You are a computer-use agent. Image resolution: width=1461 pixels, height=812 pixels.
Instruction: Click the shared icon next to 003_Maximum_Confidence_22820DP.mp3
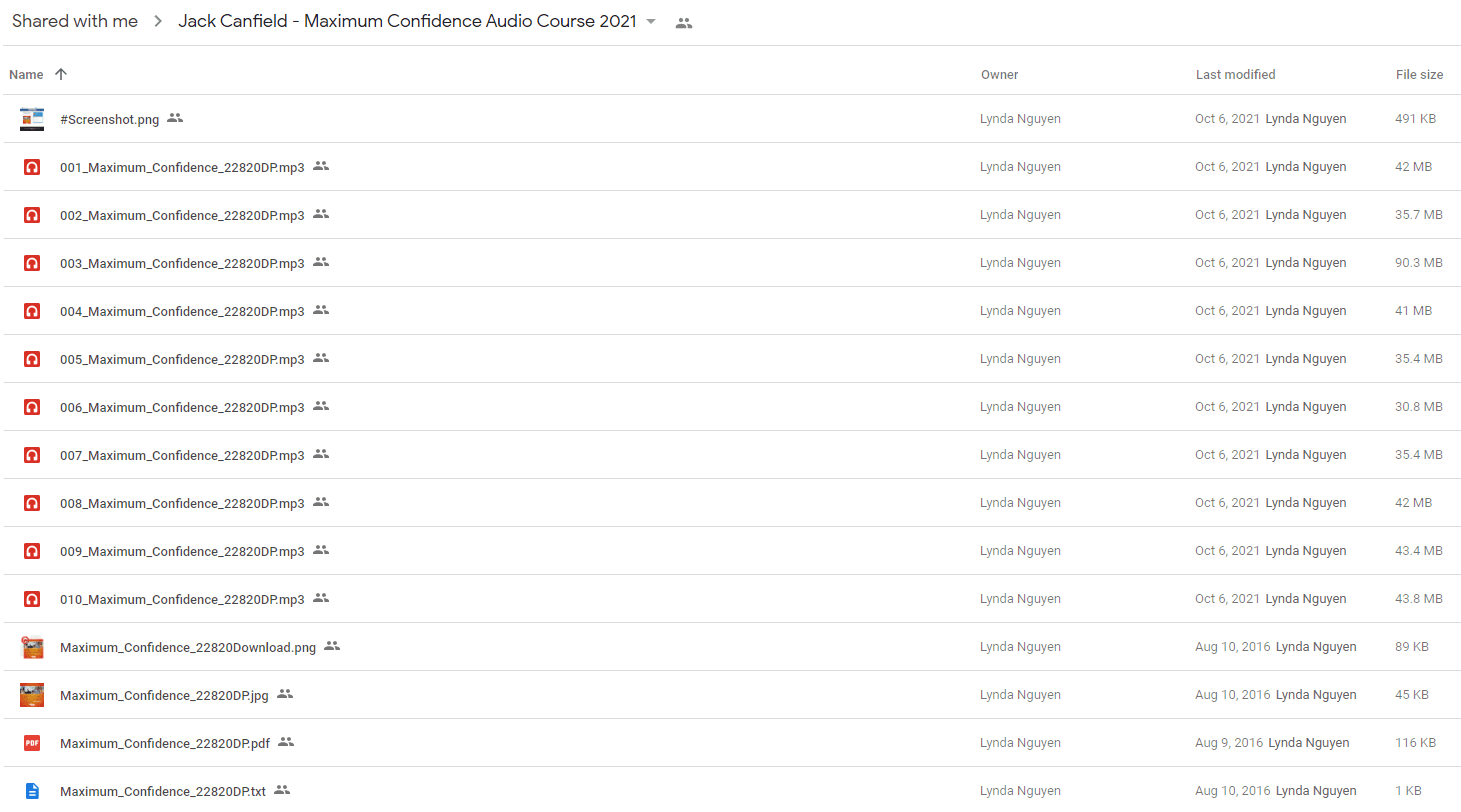pos(321,262)
